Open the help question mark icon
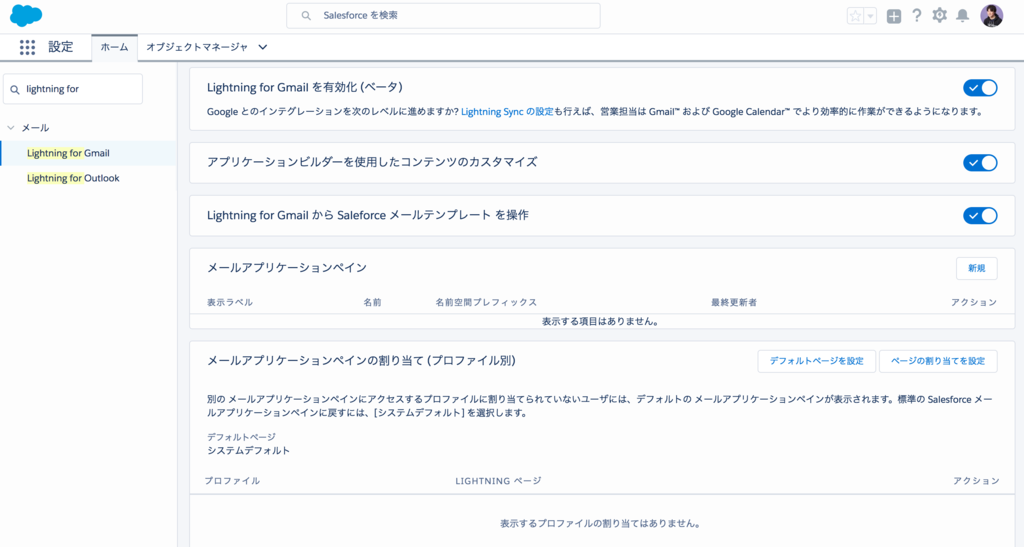The width and height of the screenshot is (1024, 547). [x=917, y=16]
